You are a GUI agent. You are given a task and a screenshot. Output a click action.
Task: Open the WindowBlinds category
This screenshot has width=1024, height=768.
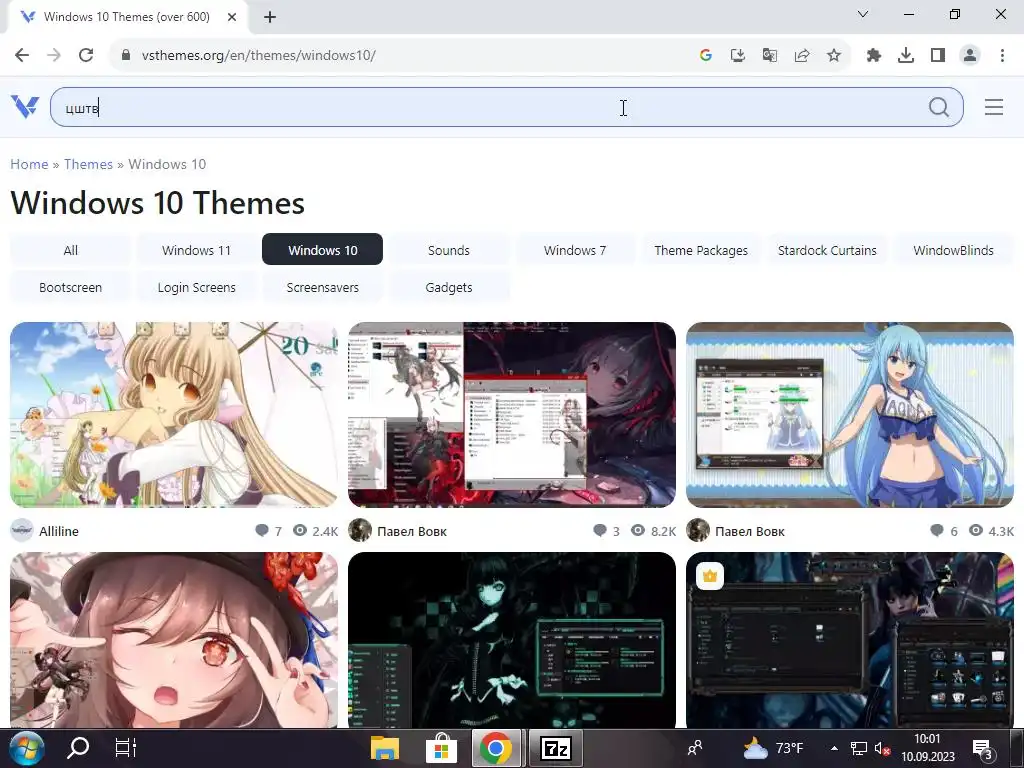(x=953, y=250)
